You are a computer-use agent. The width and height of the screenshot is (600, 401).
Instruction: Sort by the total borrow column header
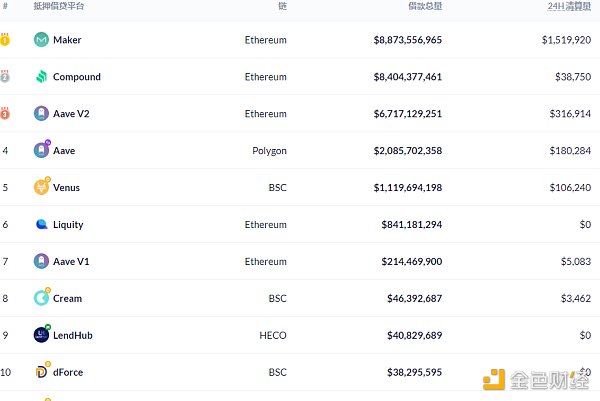click(x=425, y=6)
